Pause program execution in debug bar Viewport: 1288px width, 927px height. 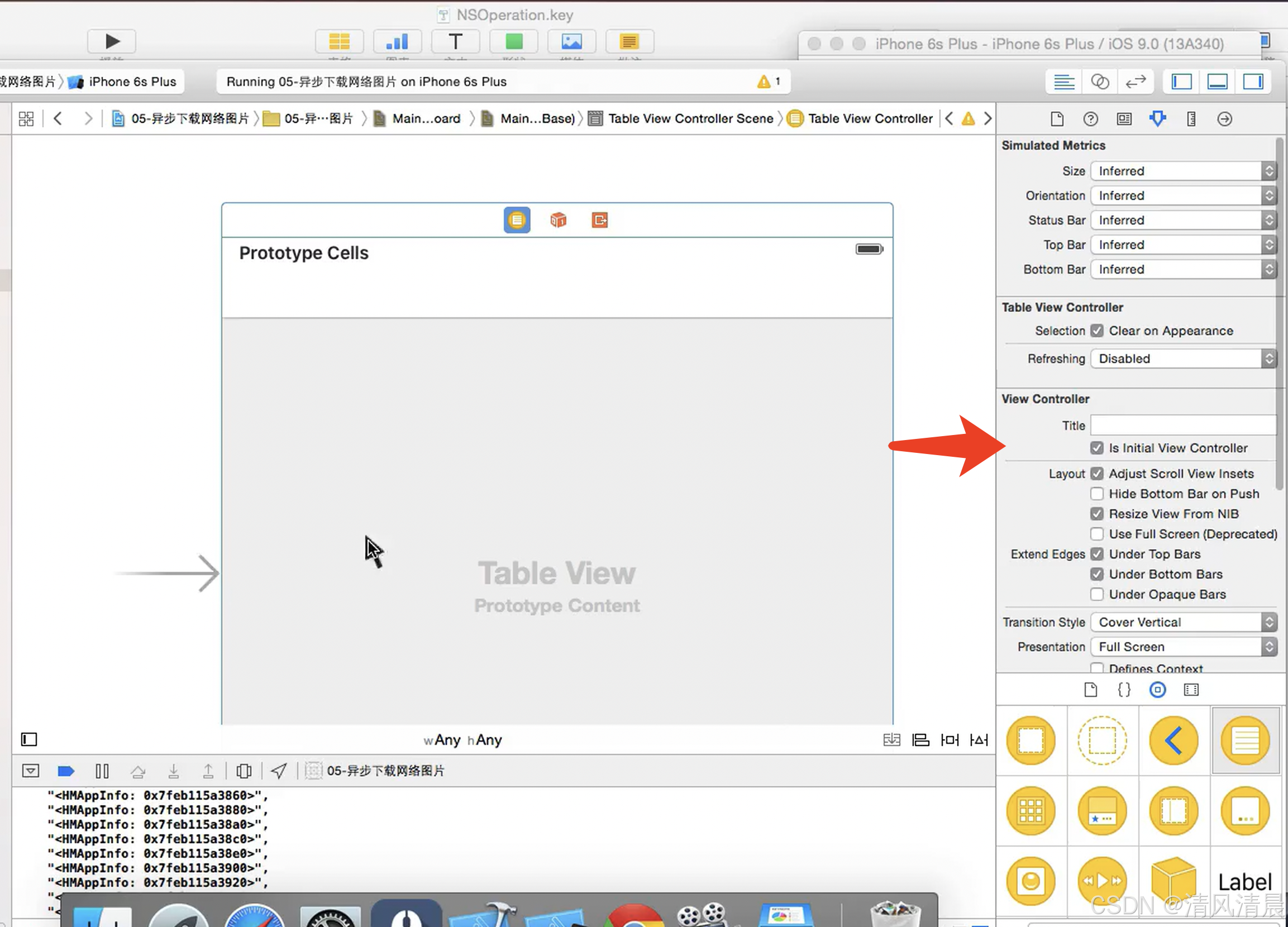pyautogui.click(x=102, y=770)
